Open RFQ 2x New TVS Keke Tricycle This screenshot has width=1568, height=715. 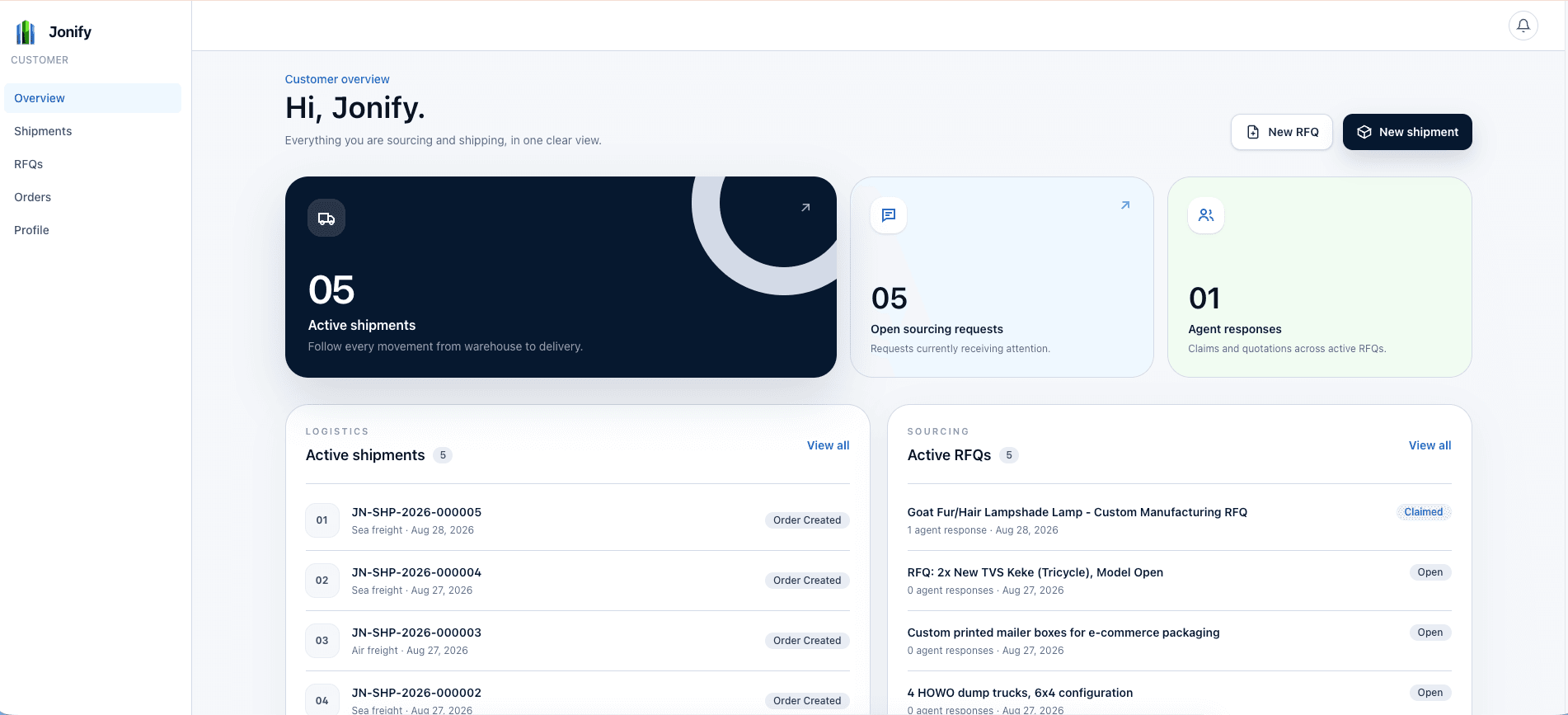tap(1179, 581)
